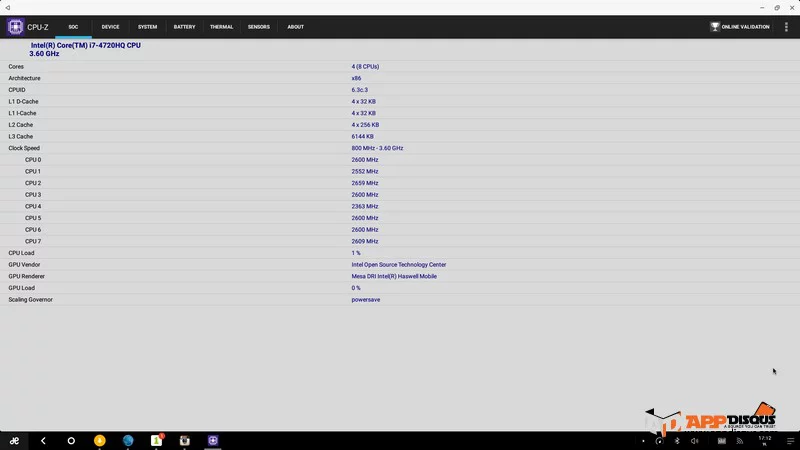The height and width of the screenshot is (450, 800).
Task: Click the taskbar home circle button
Action: [71, 441]
